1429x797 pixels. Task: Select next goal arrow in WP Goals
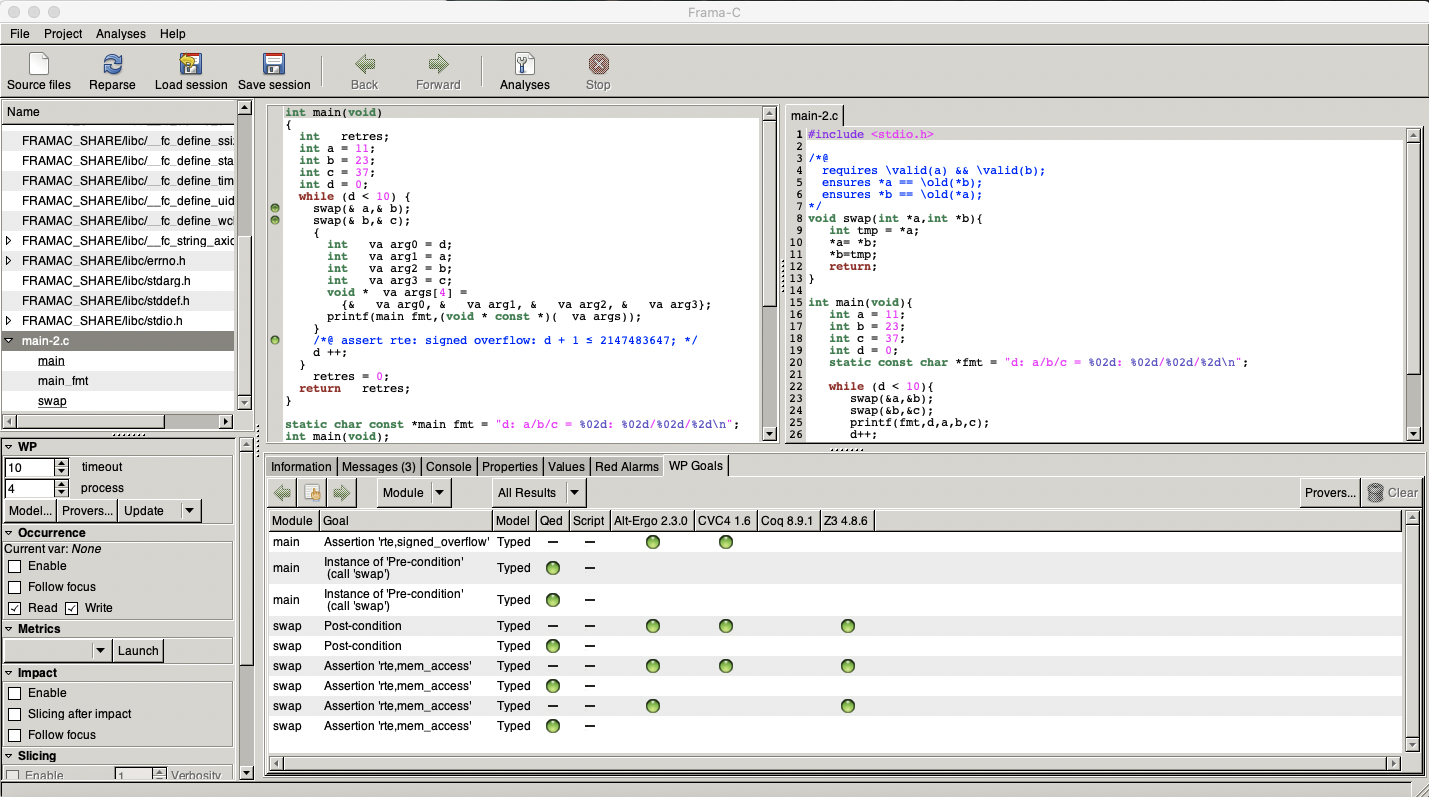pos(342,492)
